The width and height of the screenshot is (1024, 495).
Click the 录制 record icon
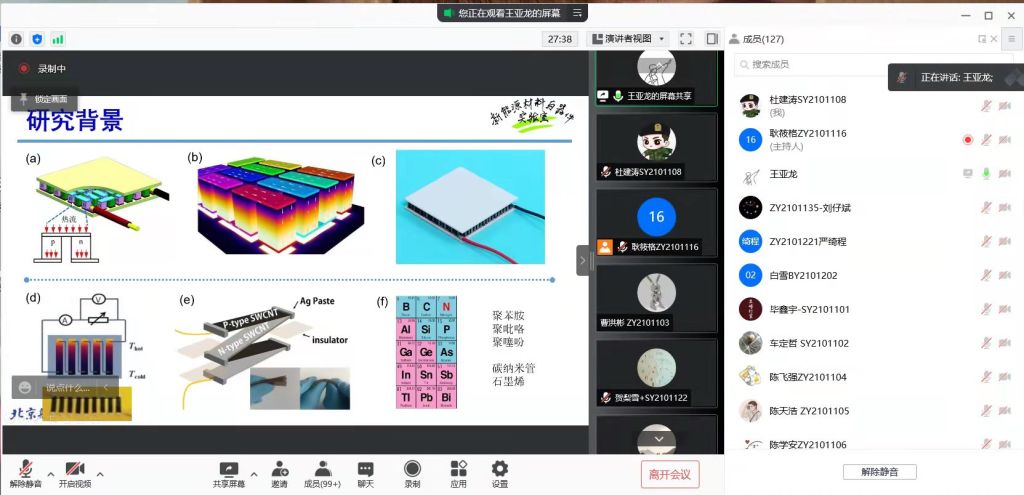coord(412,474)
